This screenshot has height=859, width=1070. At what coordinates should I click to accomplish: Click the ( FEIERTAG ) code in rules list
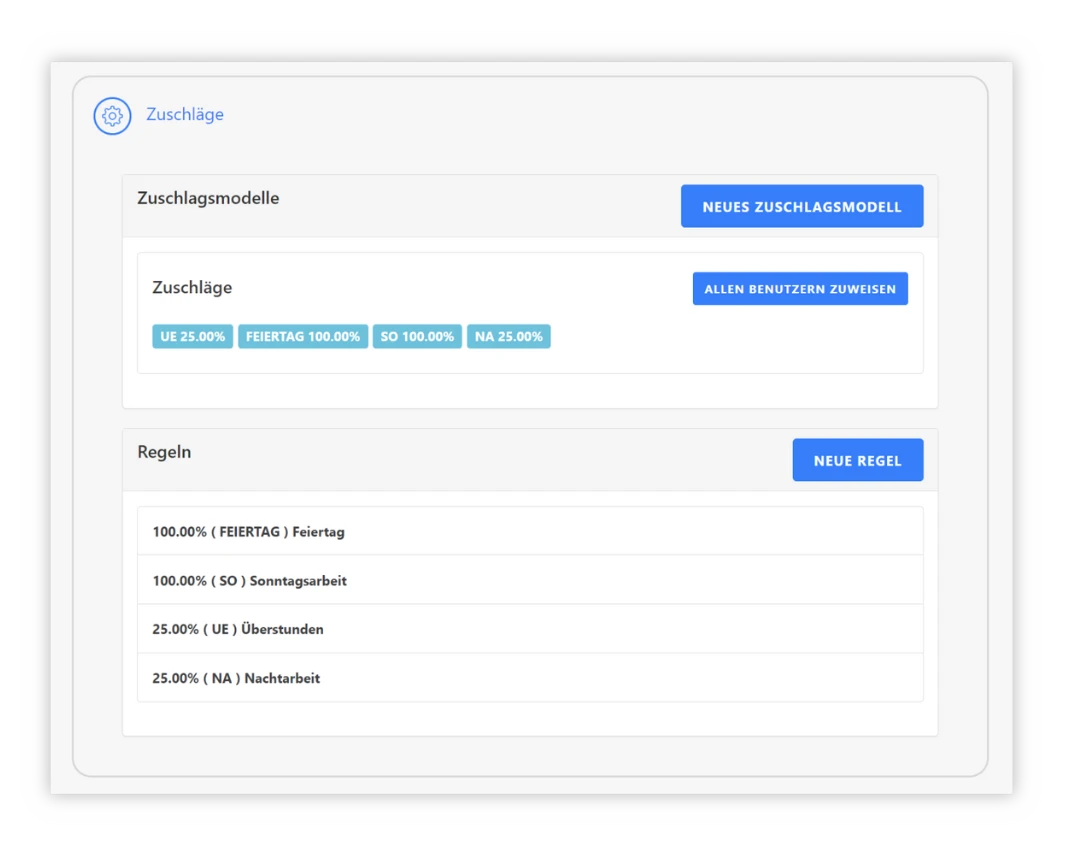coord(249,532)
